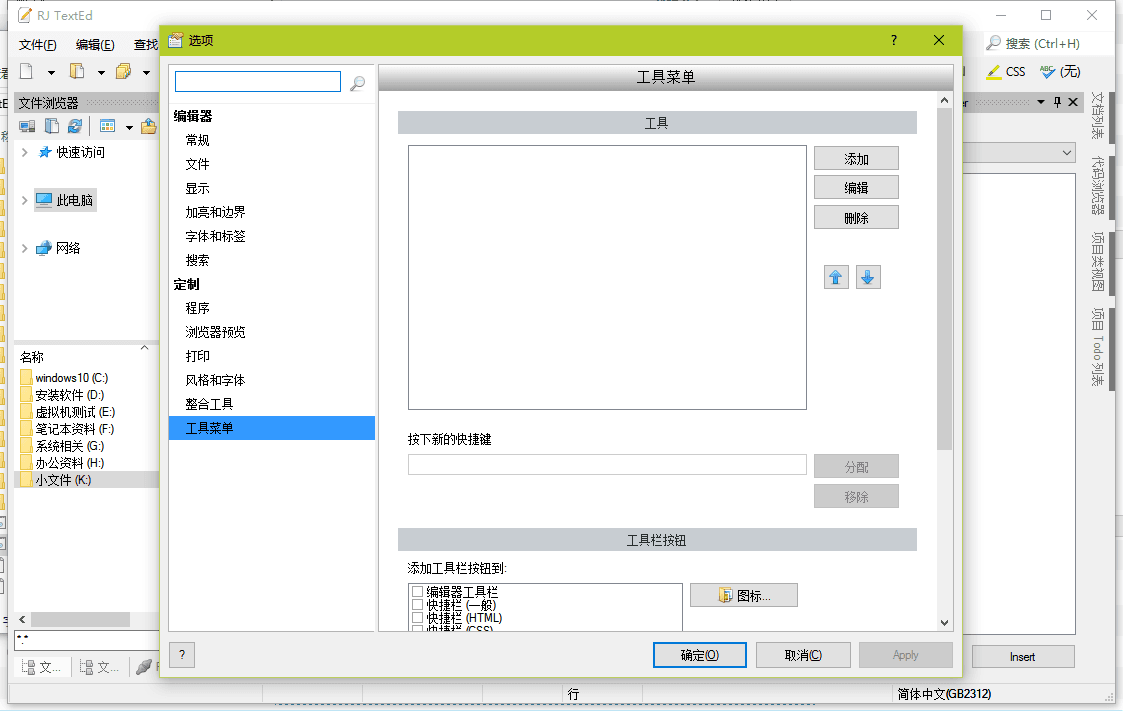
Task: Click the 按下新的快捷键 input field
Action: point(606,464)
